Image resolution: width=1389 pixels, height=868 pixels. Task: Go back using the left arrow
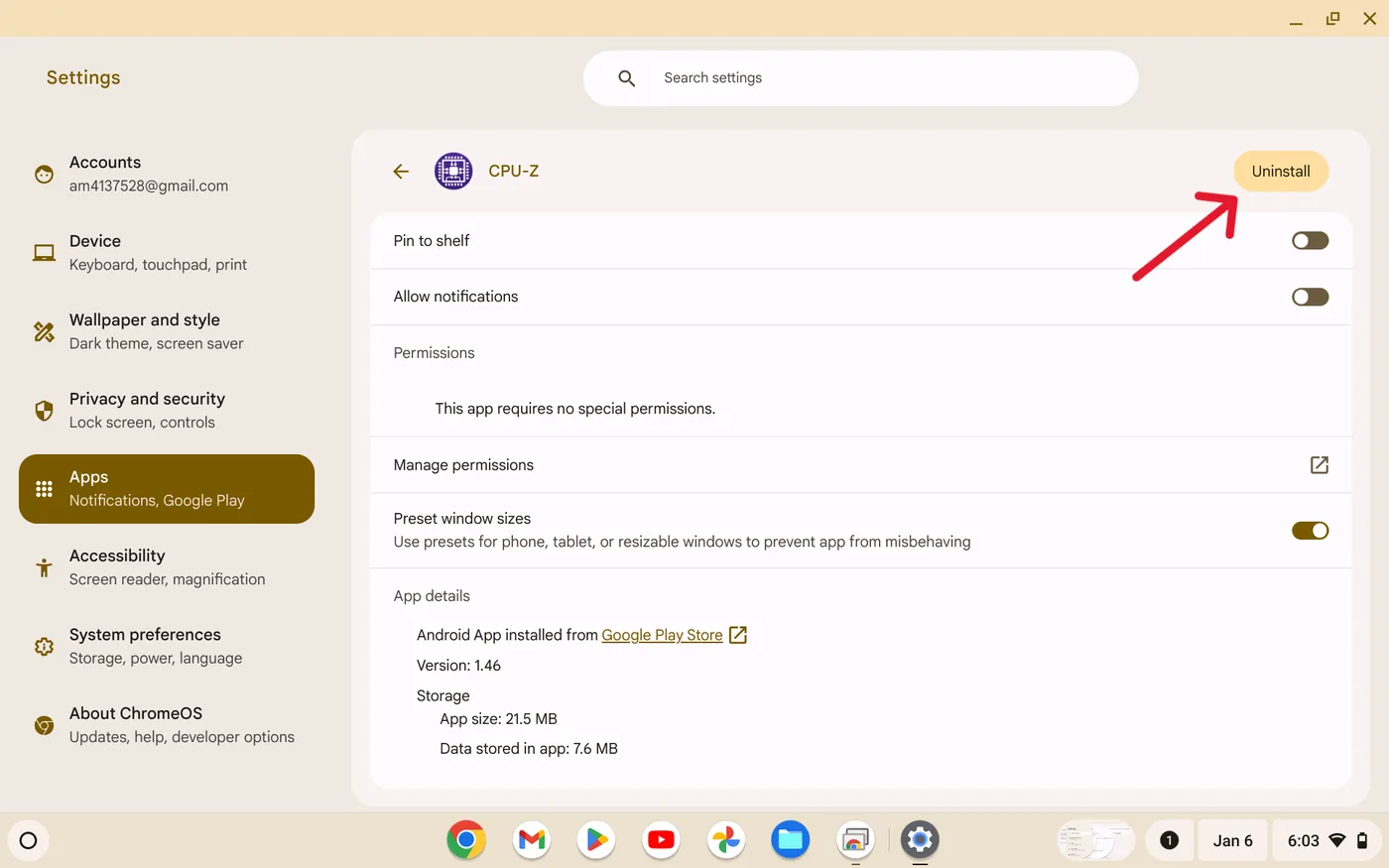401,172
